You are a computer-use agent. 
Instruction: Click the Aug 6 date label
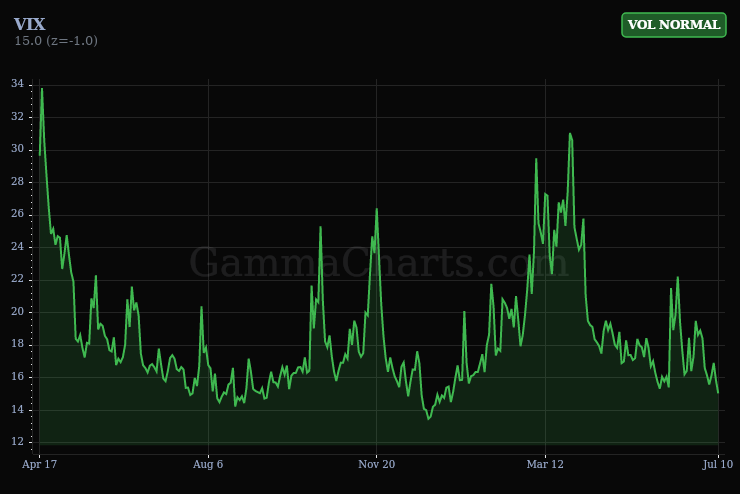(208, 464)
